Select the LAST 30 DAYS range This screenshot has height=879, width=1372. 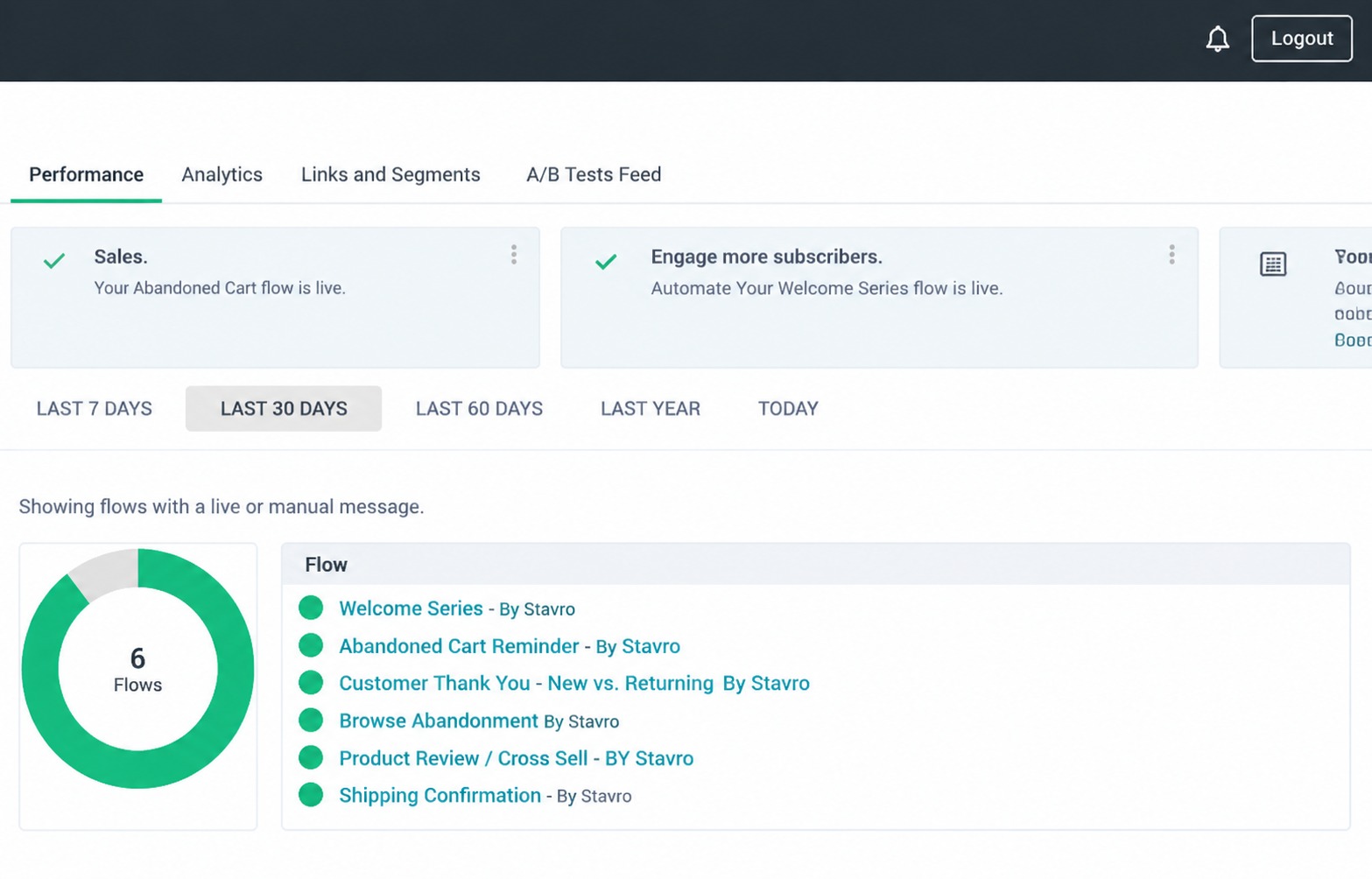coord(284,409)
